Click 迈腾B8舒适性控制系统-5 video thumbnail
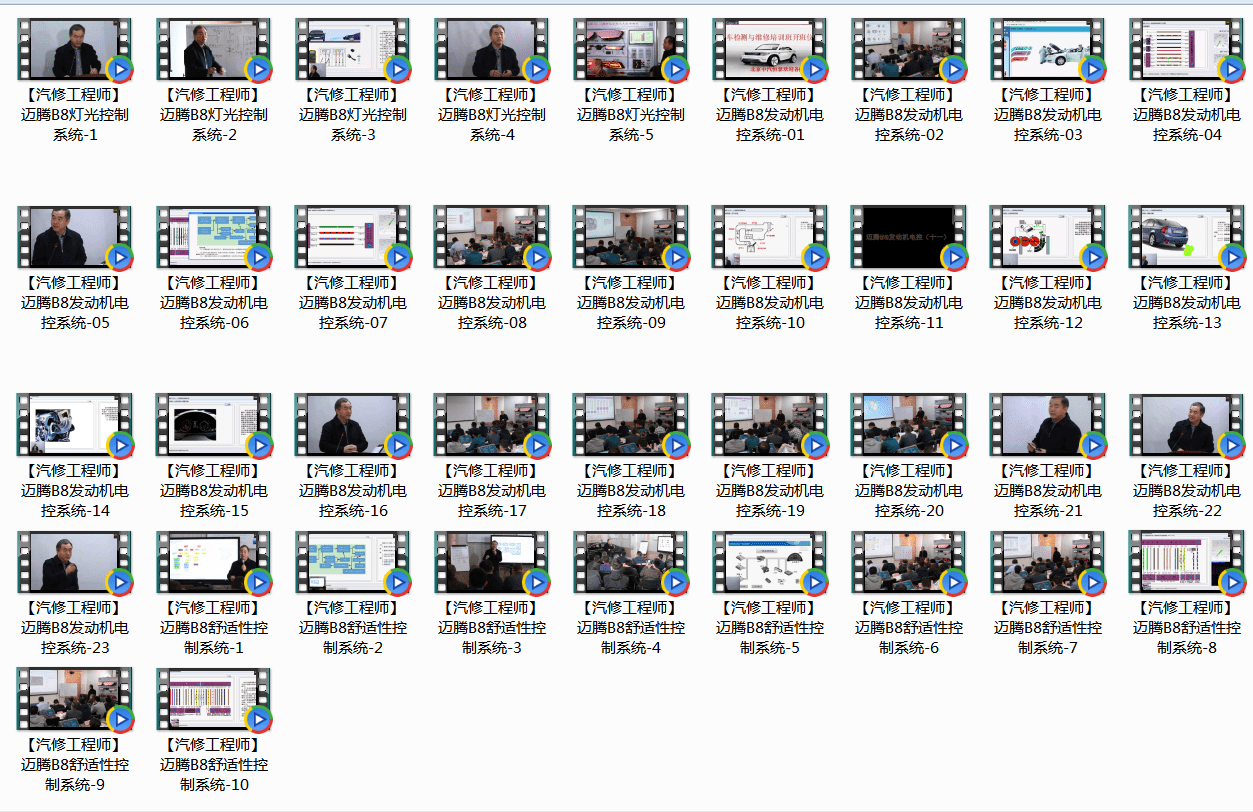 (x=769, y=562)
